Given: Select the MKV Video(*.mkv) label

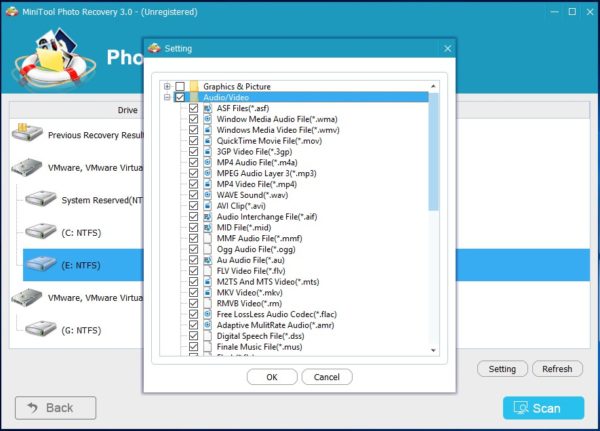Looking at the screenshot, I should (249, 293).
